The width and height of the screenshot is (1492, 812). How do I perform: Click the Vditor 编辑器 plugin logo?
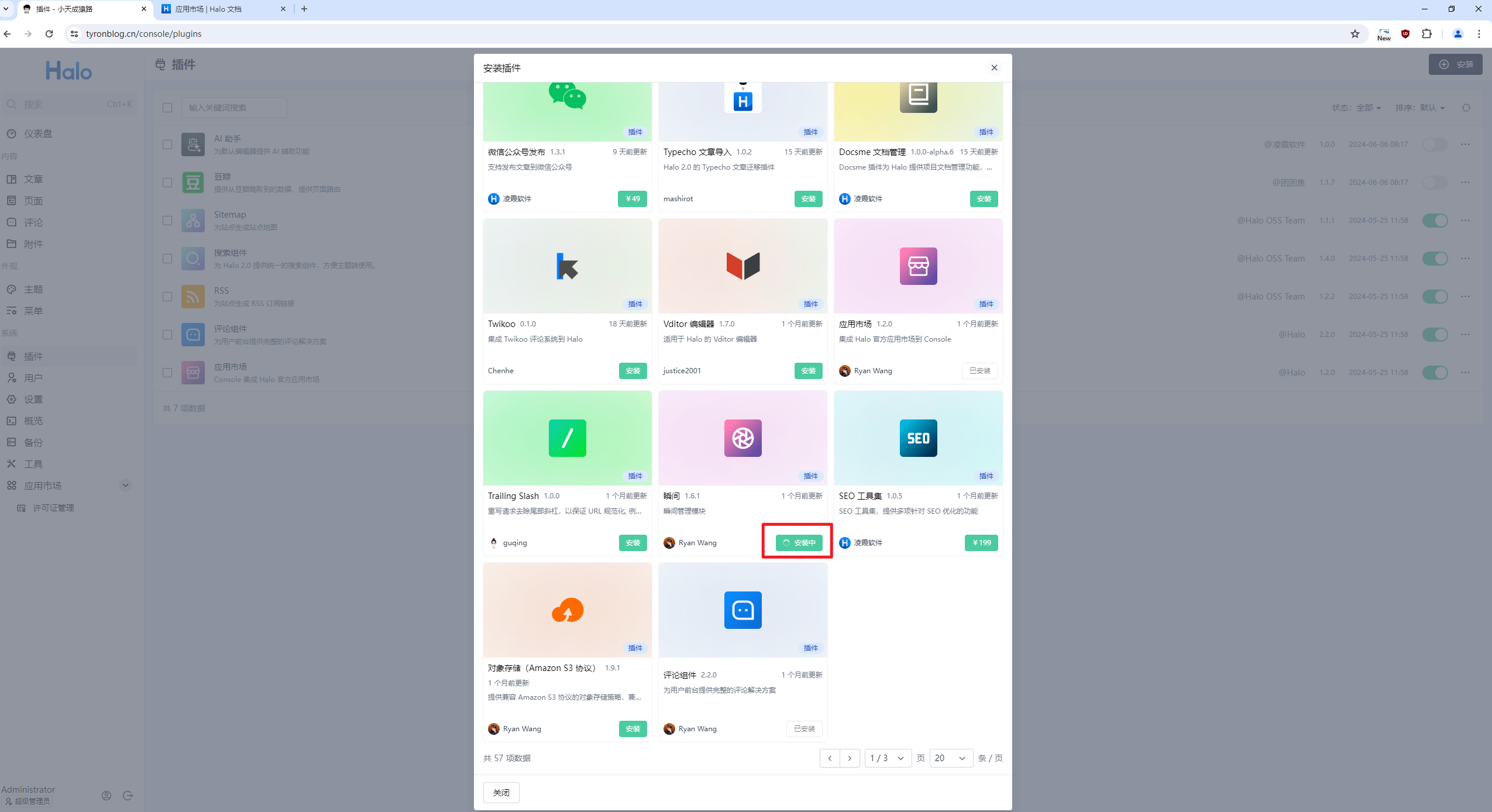click(742, 266)
